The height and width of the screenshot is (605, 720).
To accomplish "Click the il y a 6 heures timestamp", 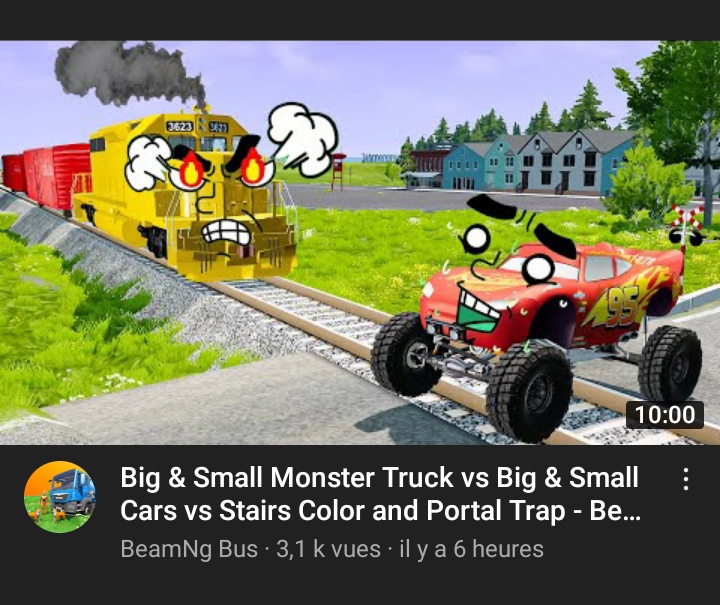I will (x=472, y=549).
